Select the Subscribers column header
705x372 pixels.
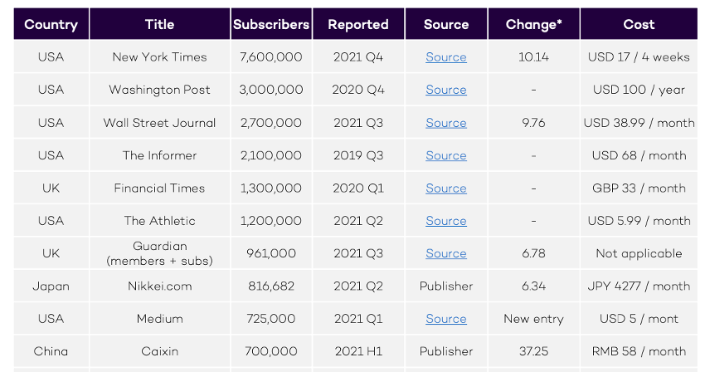click(x=271, y=24)
